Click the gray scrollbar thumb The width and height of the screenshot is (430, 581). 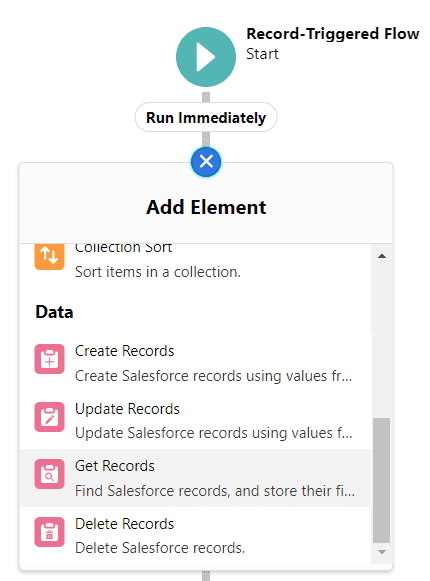coord(381,480)
